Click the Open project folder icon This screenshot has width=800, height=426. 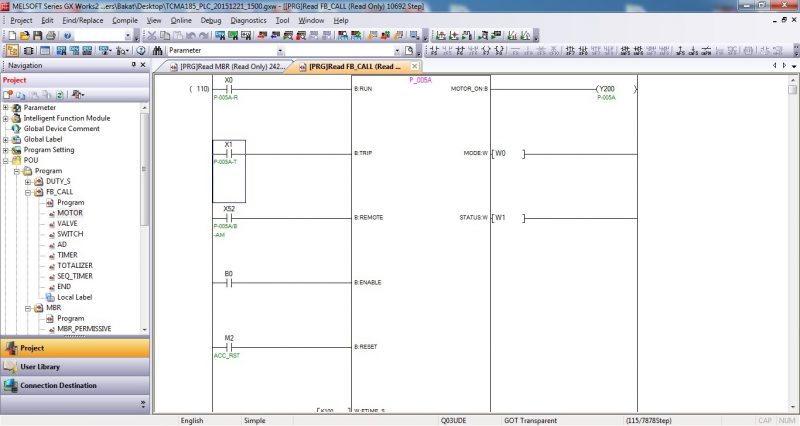[25, 35]
